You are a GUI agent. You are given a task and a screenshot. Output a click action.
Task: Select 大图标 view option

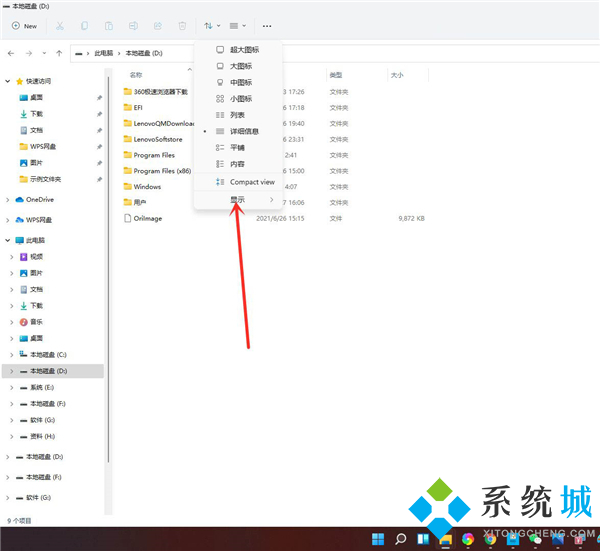tap(238, 66)
